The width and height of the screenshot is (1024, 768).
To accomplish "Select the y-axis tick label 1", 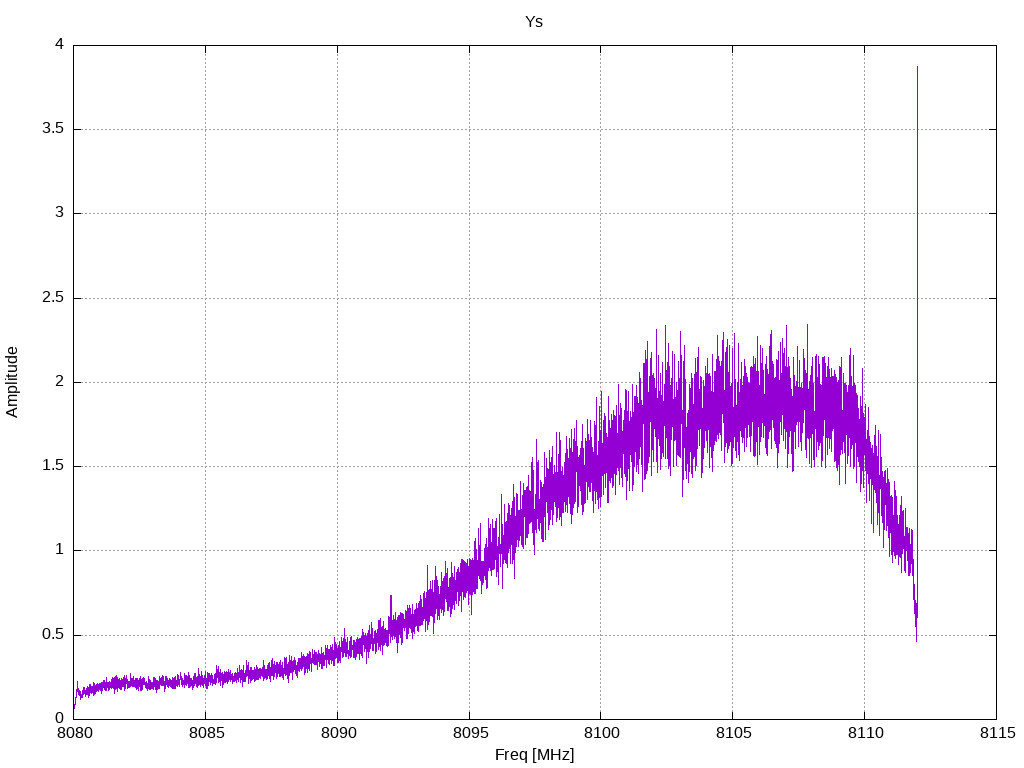I will pos(59,550).
